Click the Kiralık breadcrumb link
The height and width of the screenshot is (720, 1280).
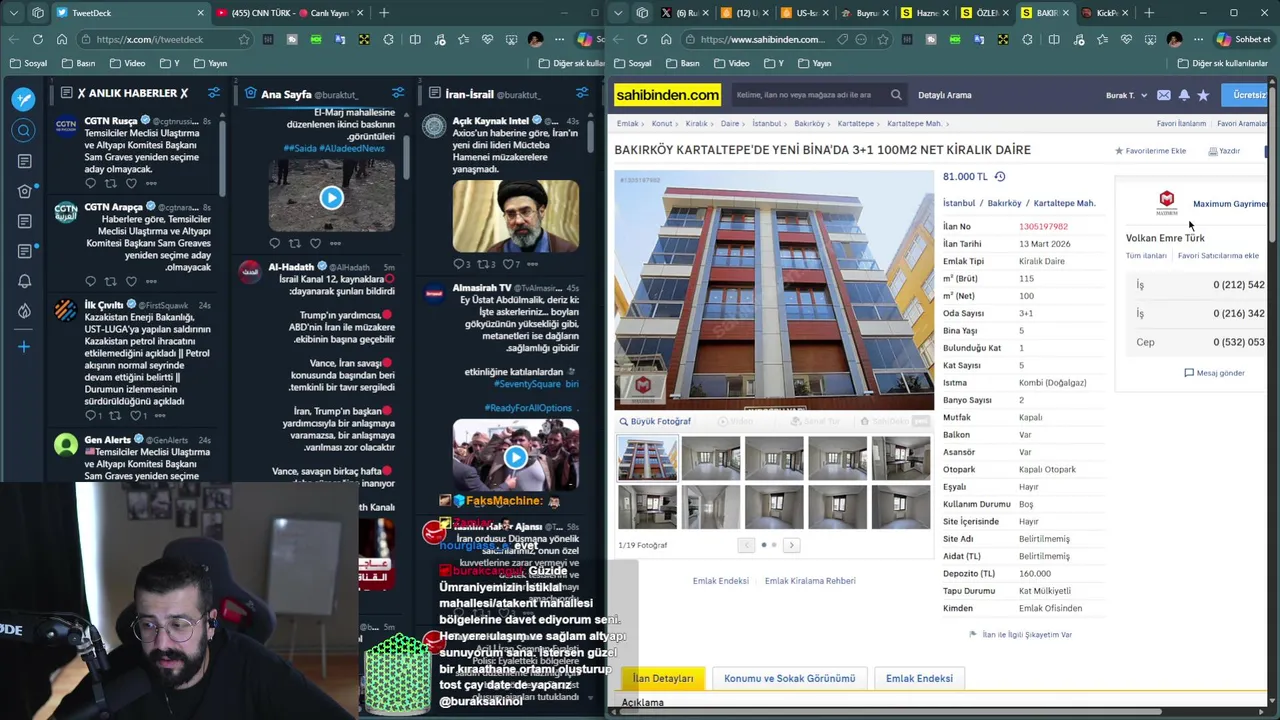click(x=696, y=124)
